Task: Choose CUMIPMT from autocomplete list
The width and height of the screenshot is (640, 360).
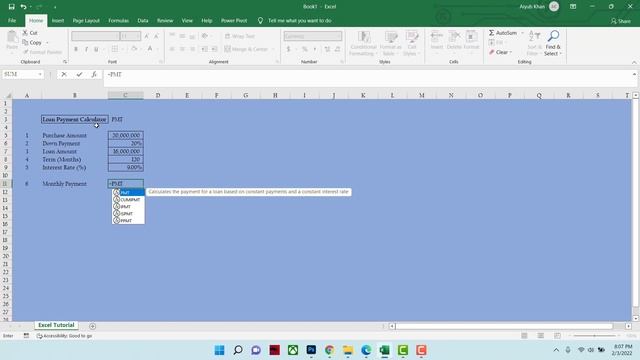Action: (x=128, y=200)
